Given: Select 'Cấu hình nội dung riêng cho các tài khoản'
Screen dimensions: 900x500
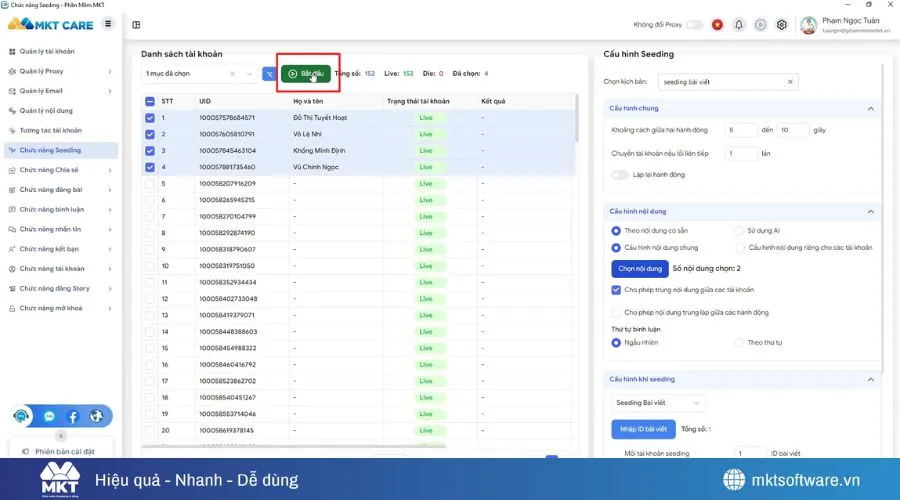Looking at the screenshot, I should click(740, 247).
